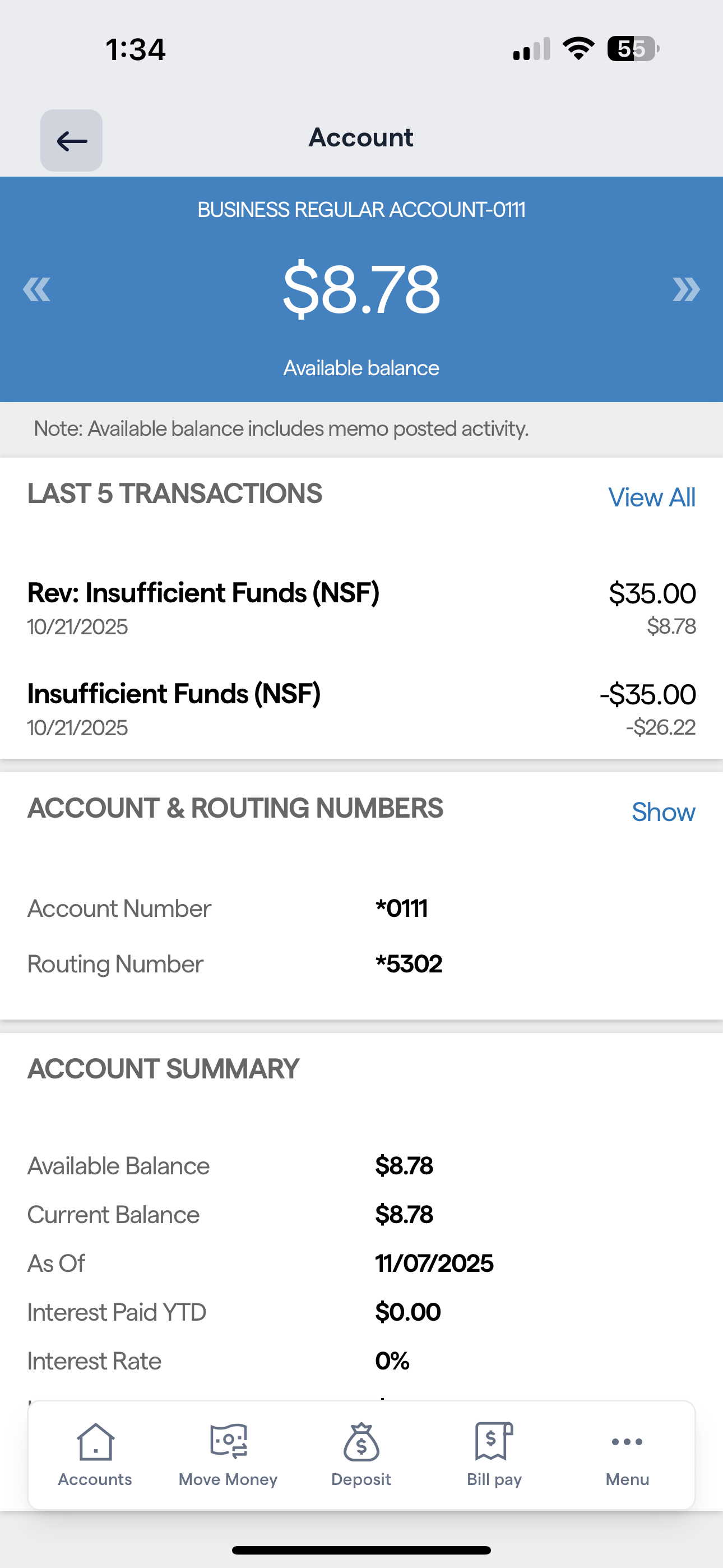This screenshot has height=1568, width=723.
Task: Show account and routing numbers
Action: [664, 812]
